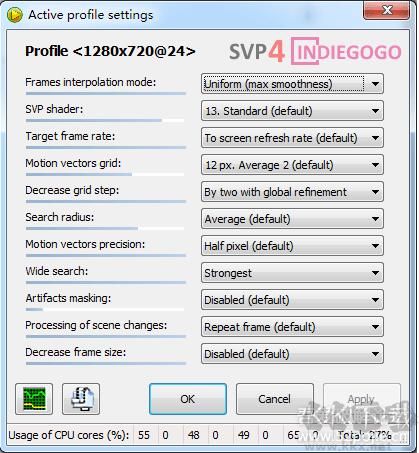
Task: Open the SVP shader dropdown
Action: point(292,111)
